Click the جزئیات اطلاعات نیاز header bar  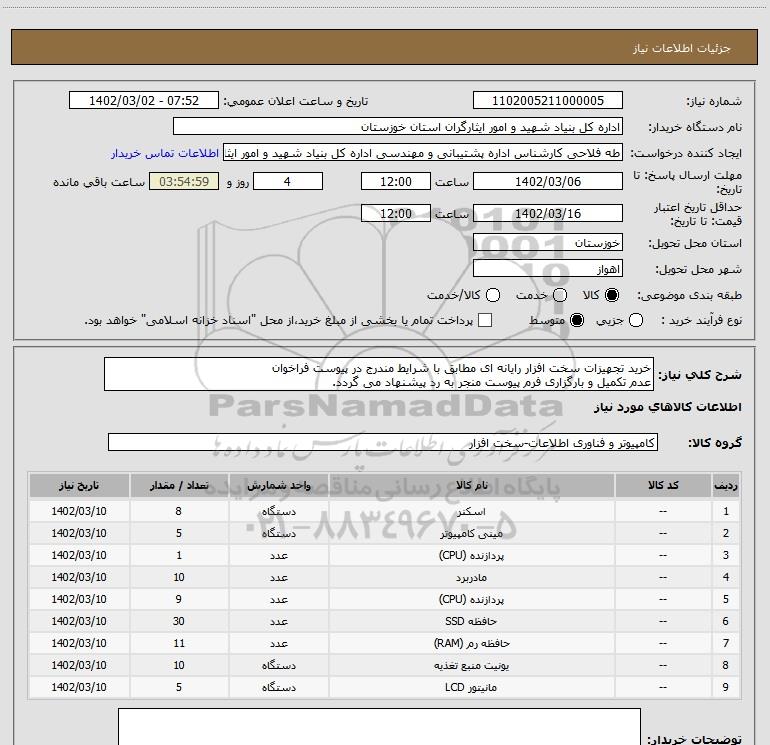[385, 47]
